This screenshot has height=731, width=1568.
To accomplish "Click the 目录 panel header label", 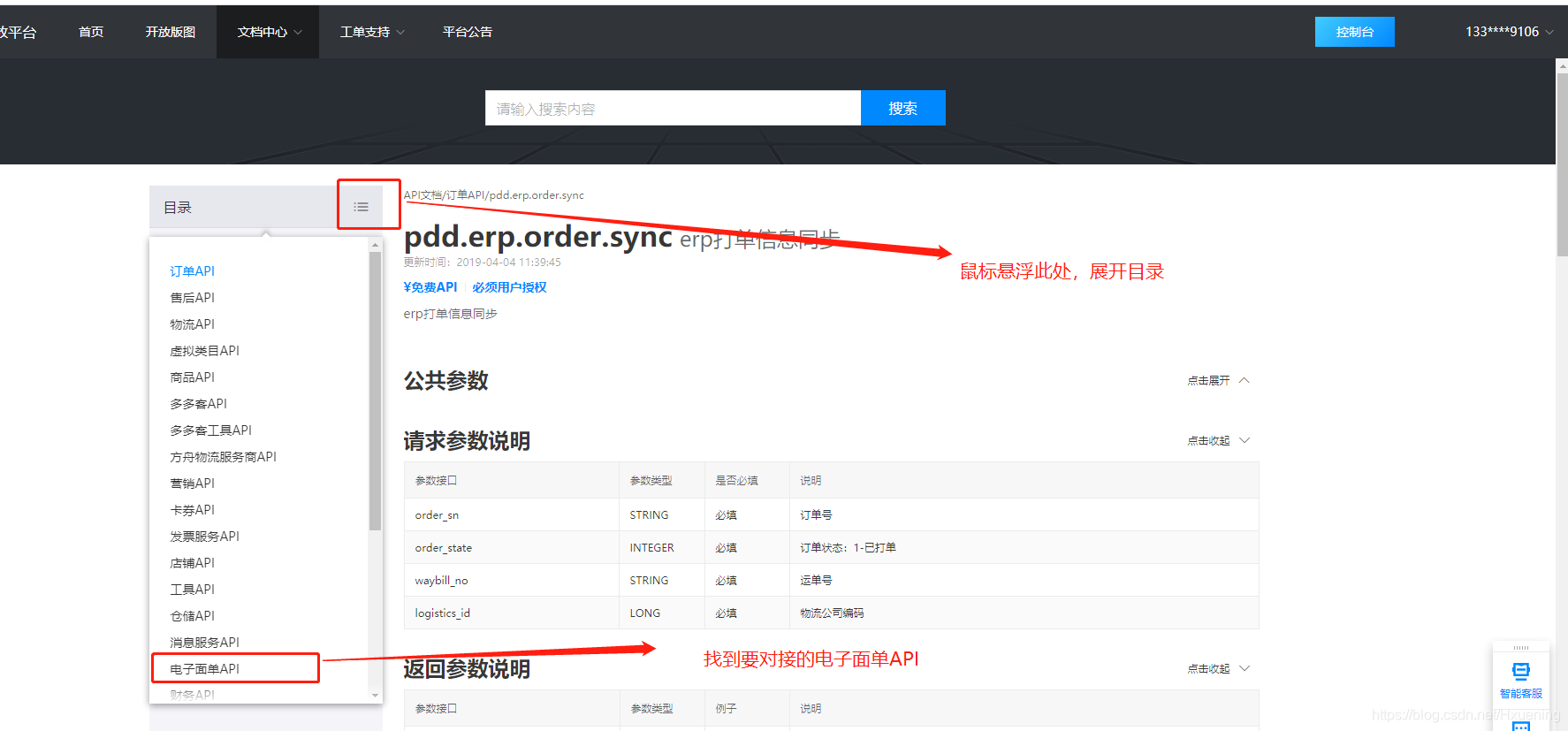I will 178,207.
